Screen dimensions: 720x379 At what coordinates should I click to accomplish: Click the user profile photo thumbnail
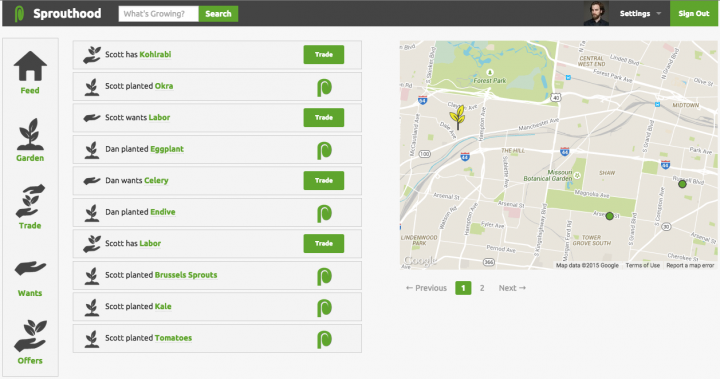[596, 13]
